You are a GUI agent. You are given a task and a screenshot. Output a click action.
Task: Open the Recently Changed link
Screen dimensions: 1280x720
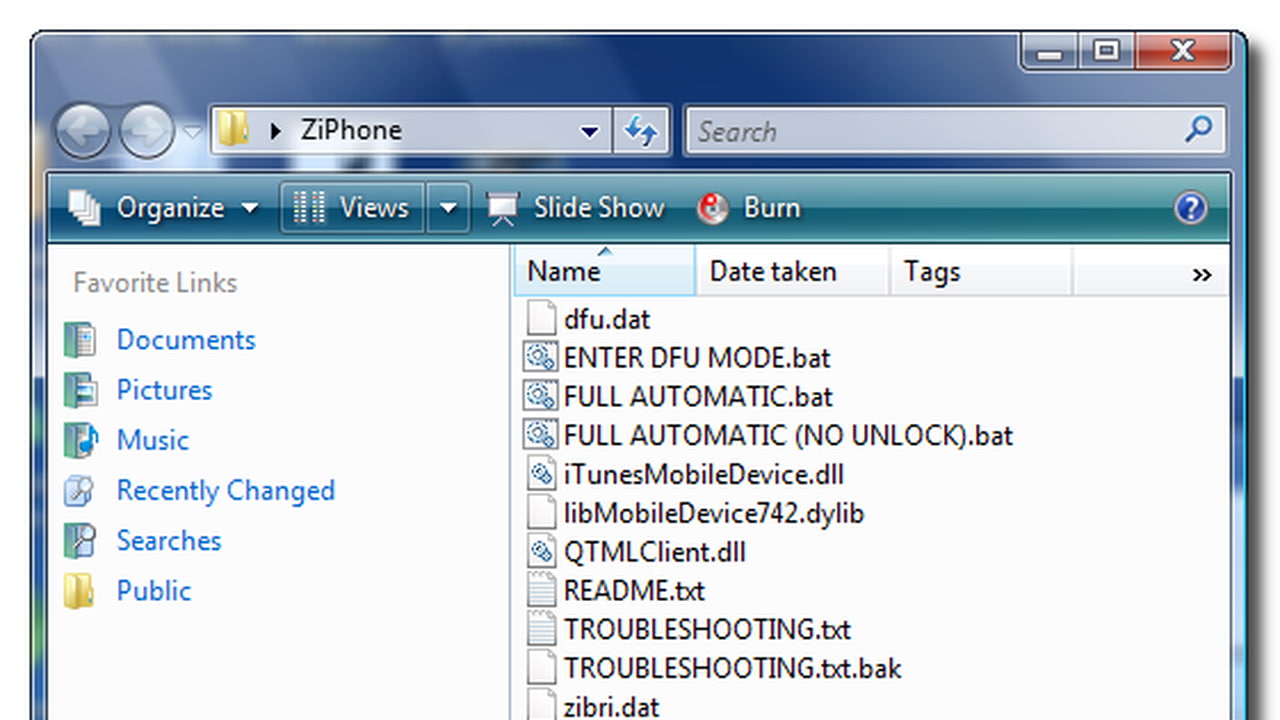(x=226, y=490)
